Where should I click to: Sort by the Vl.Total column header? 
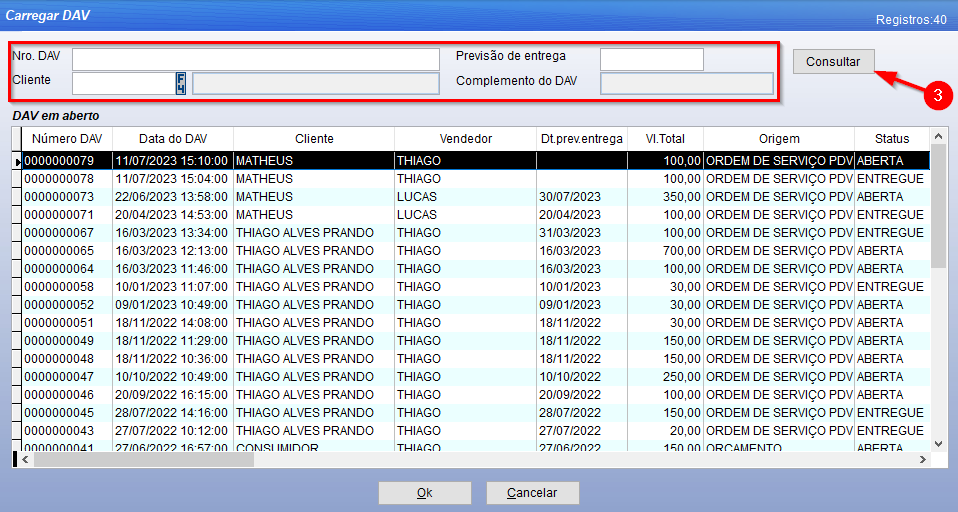click(665, 138)
